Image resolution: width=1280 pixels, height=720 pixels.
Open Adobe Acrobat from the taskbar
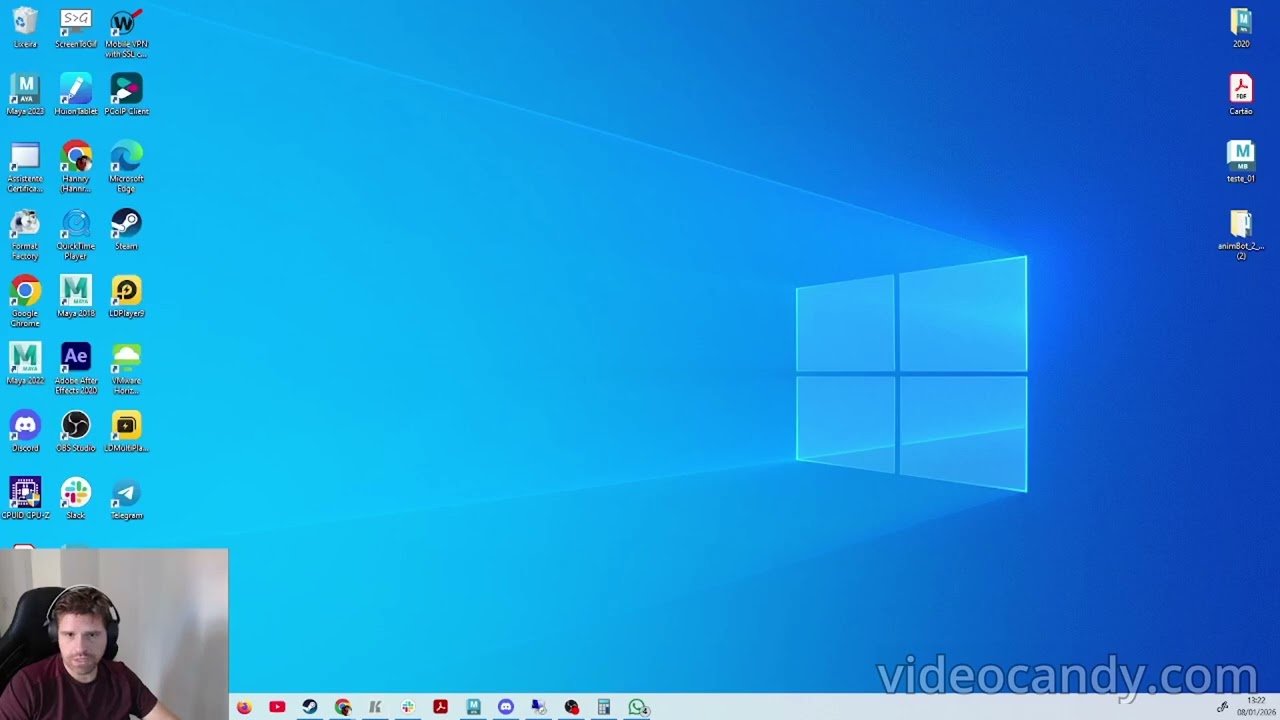(440, 707)
